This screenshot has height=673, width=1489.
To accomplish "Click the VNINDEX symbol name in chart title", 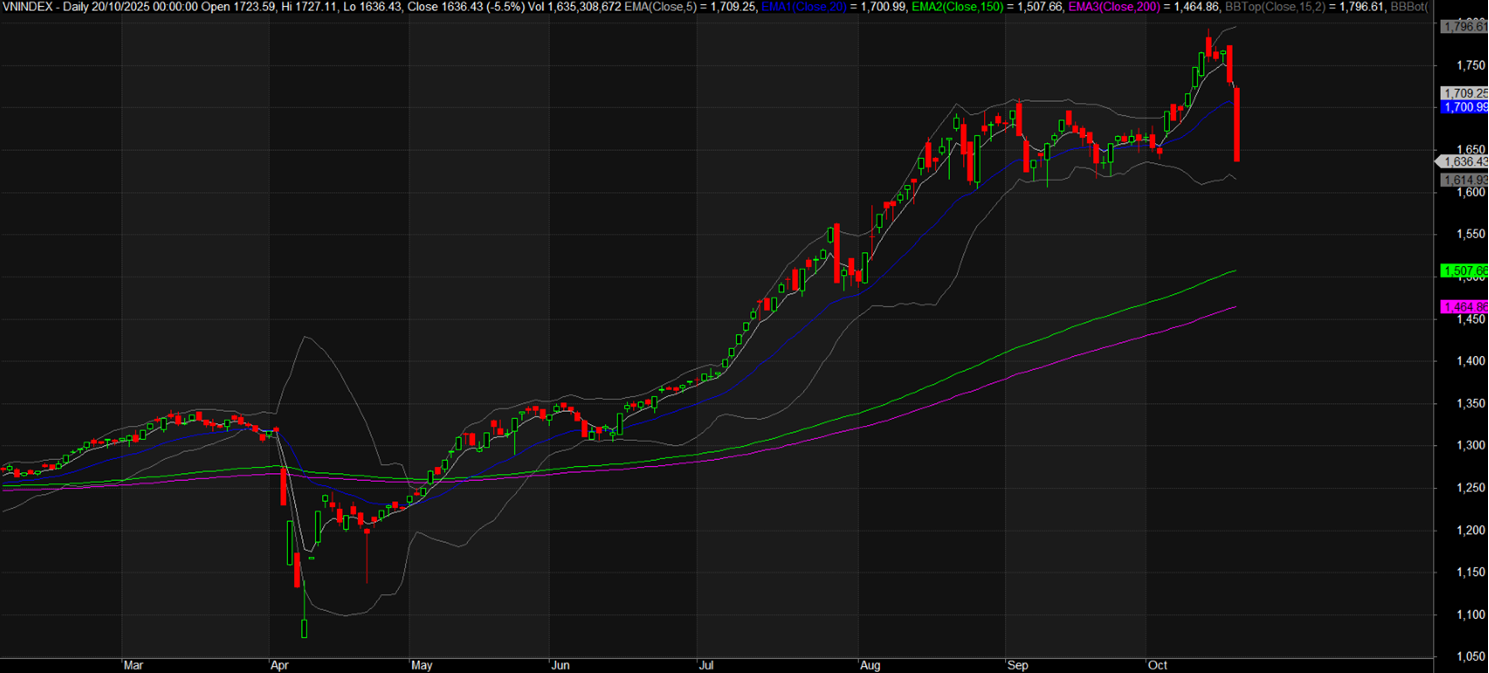I will click(28, 6).
